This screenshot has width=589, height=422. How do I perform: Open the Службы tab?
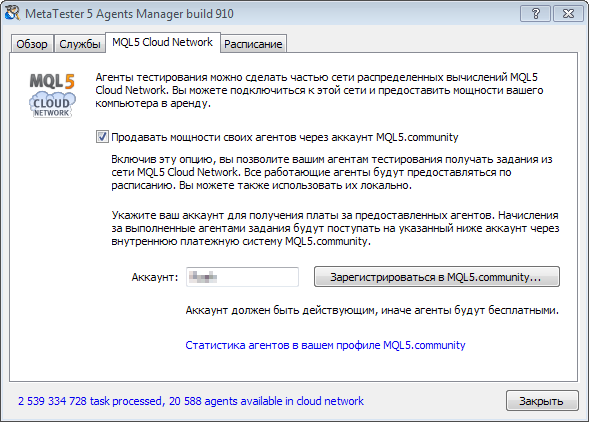tap(80, 44)
